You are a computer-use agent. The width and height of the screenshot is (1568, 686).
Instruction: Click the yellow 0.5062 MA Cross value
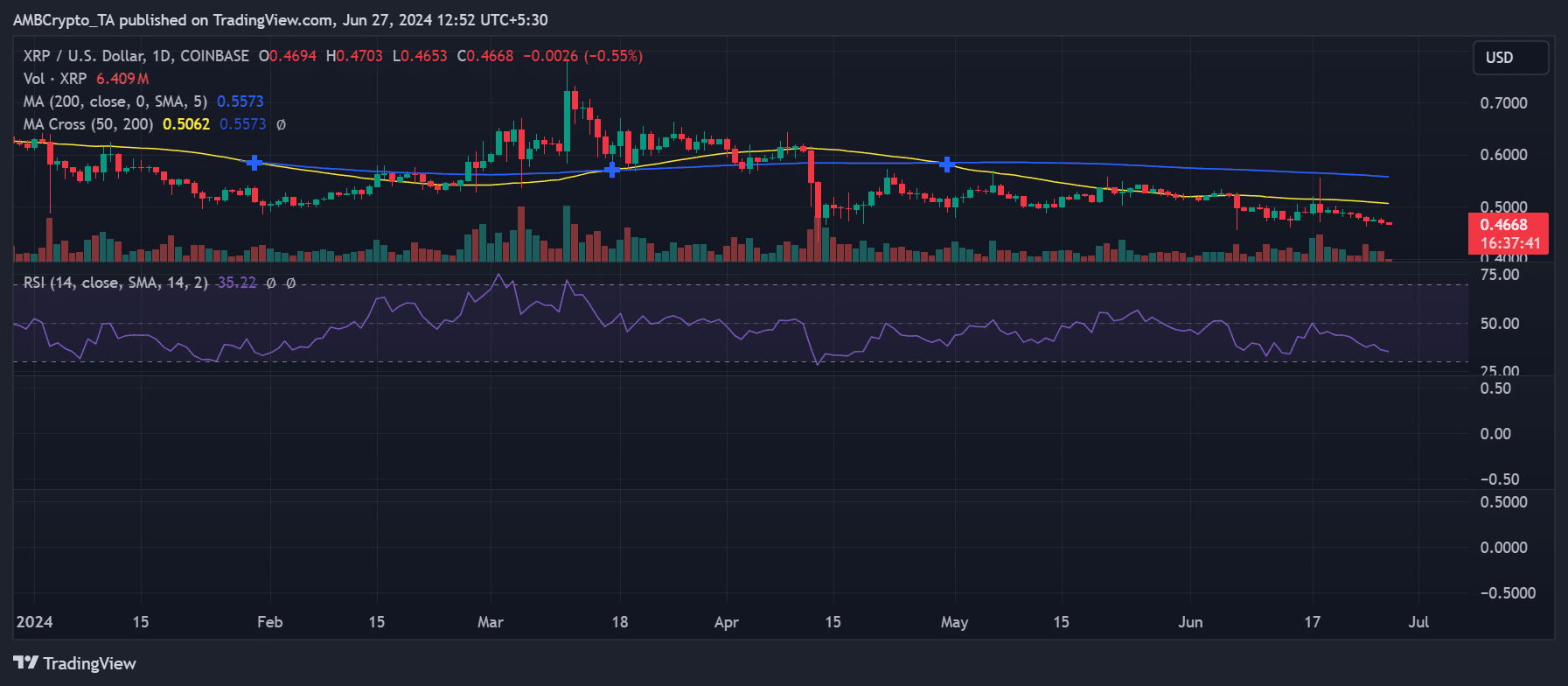(186, 124)
